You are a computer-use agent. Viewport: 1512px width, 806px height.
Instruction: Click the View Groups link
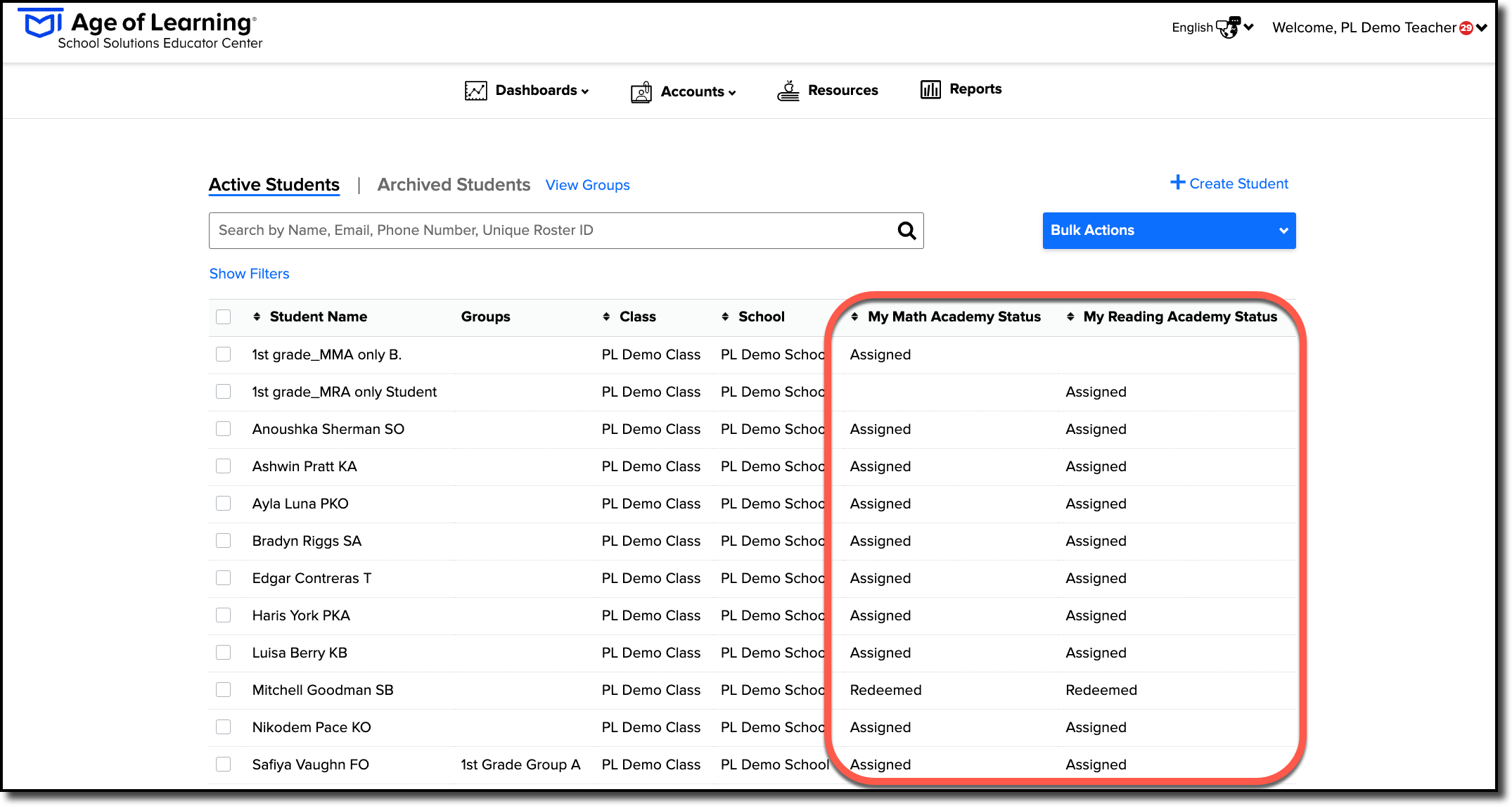pyautogui.click(x=588, y=186)
